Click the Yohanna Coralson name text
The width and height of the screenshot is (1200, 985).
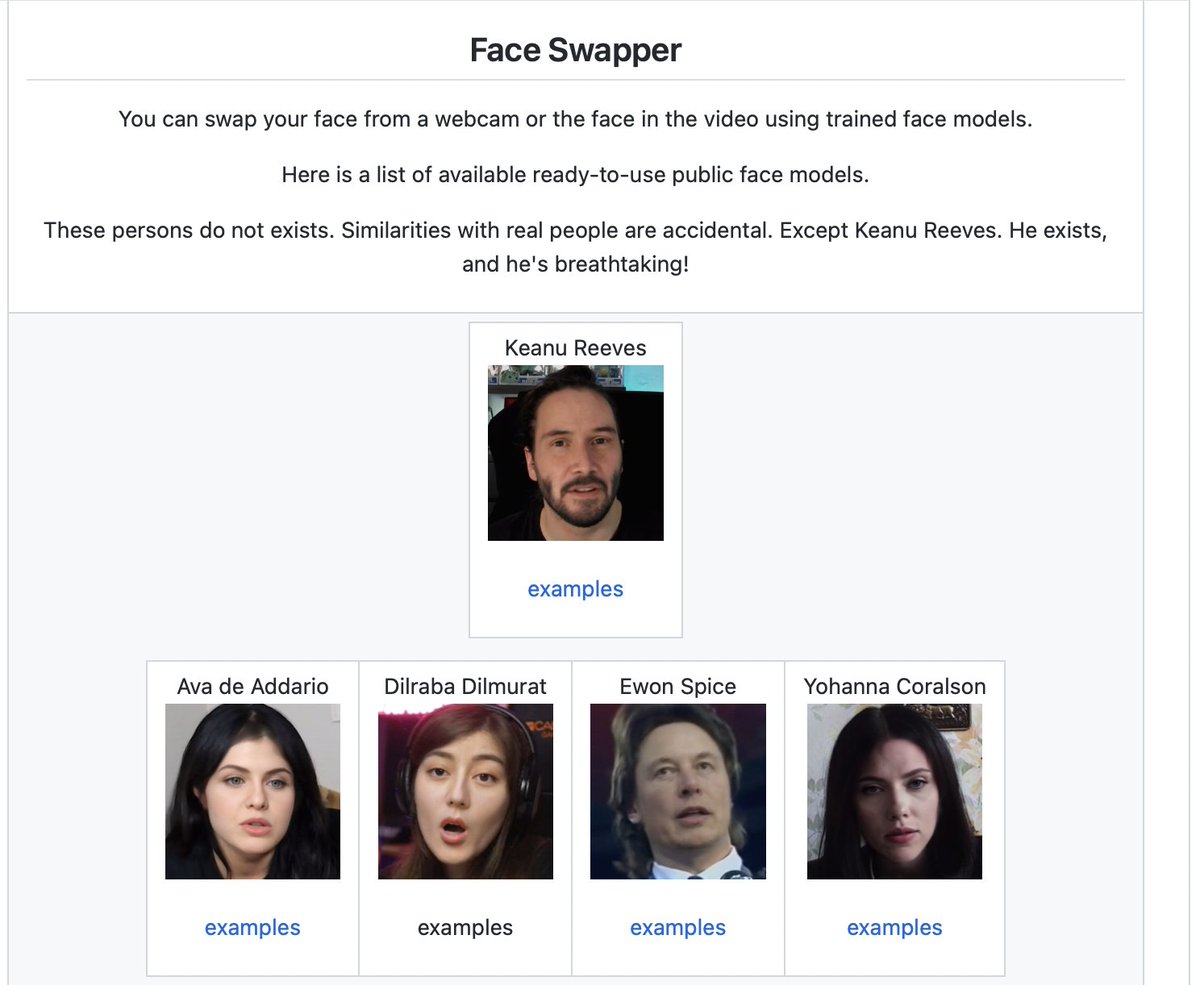pos(894,686)
